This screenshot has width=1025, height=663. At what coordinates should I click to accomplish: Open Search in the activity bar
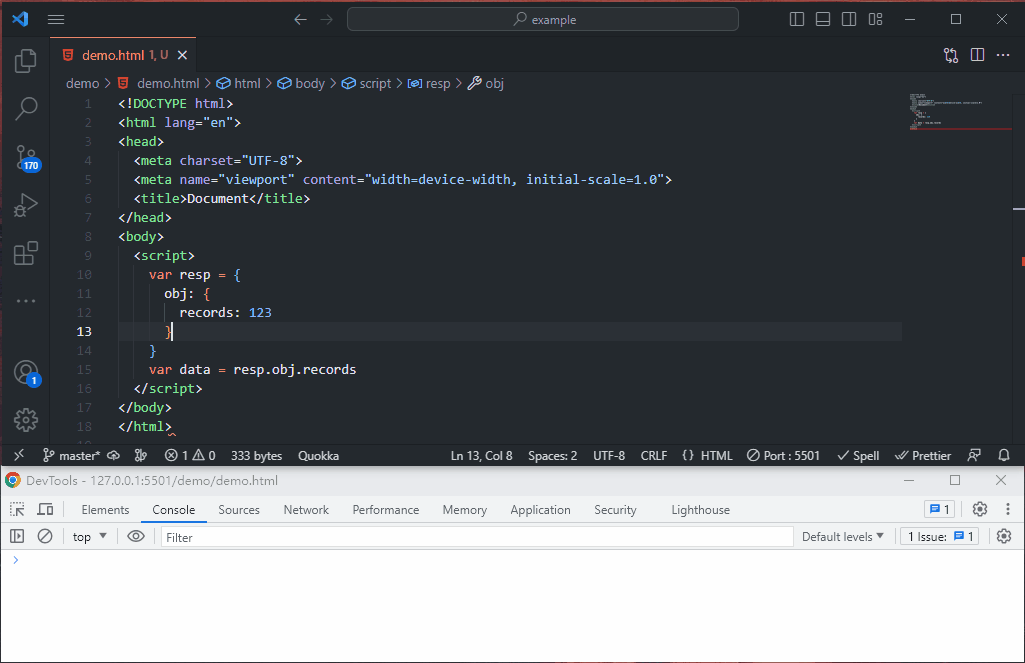[x=26, y=109]
